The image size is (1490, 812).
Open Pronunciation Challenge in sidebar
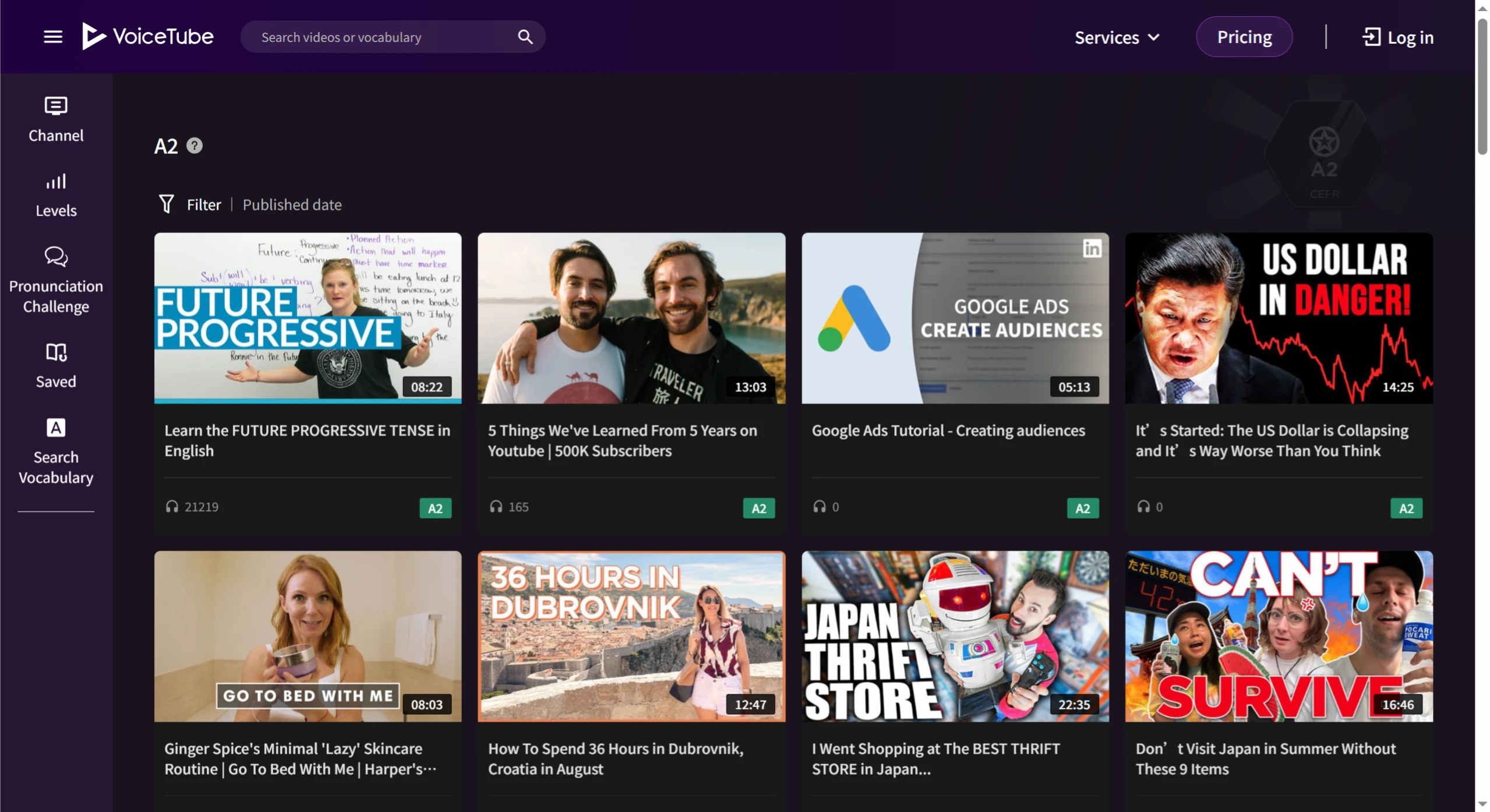[56, 280]
